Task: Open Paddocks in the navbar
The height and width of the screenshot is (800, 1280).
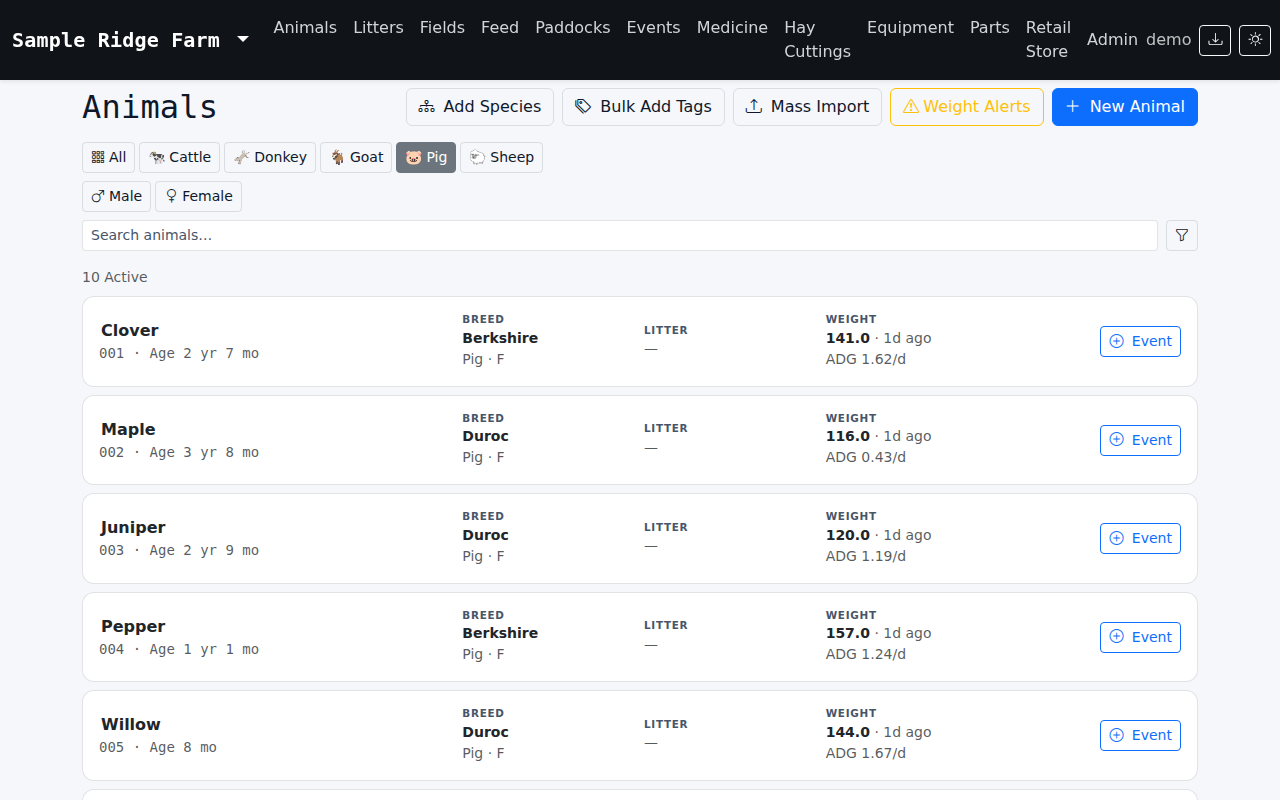Action: [572, 28]
